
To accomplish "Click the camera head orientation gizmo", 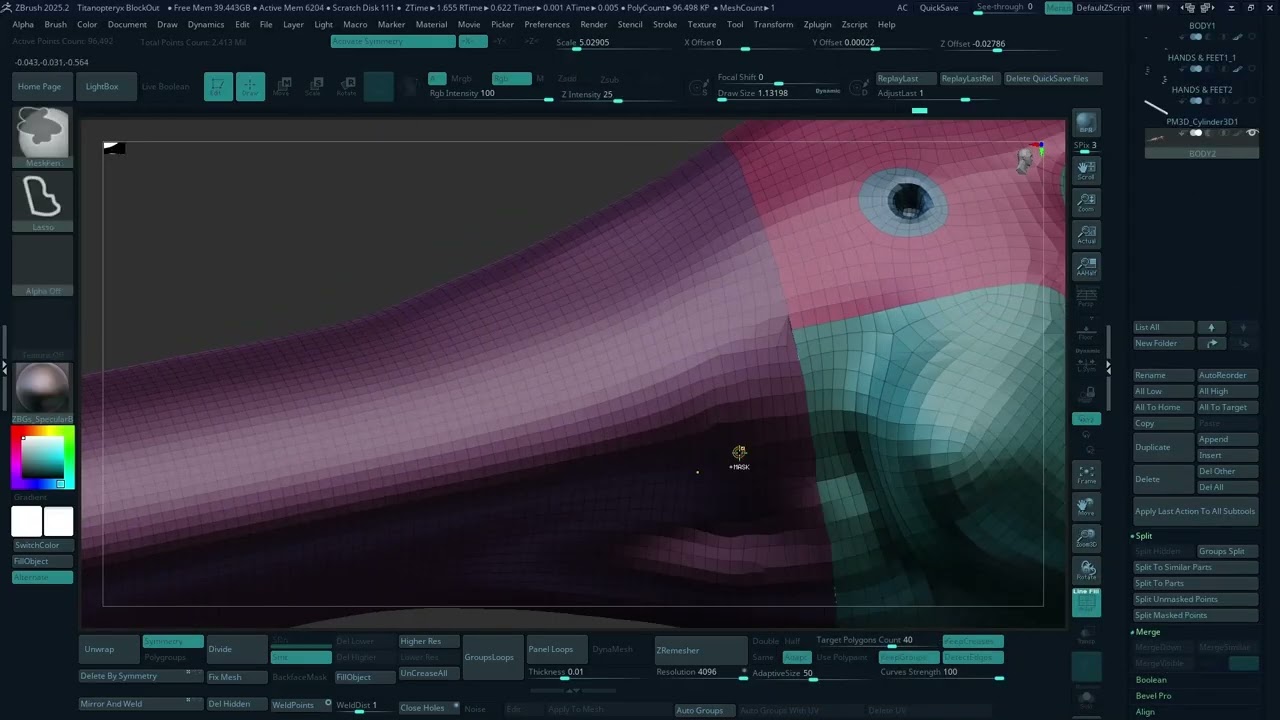I will [1026, 160].
